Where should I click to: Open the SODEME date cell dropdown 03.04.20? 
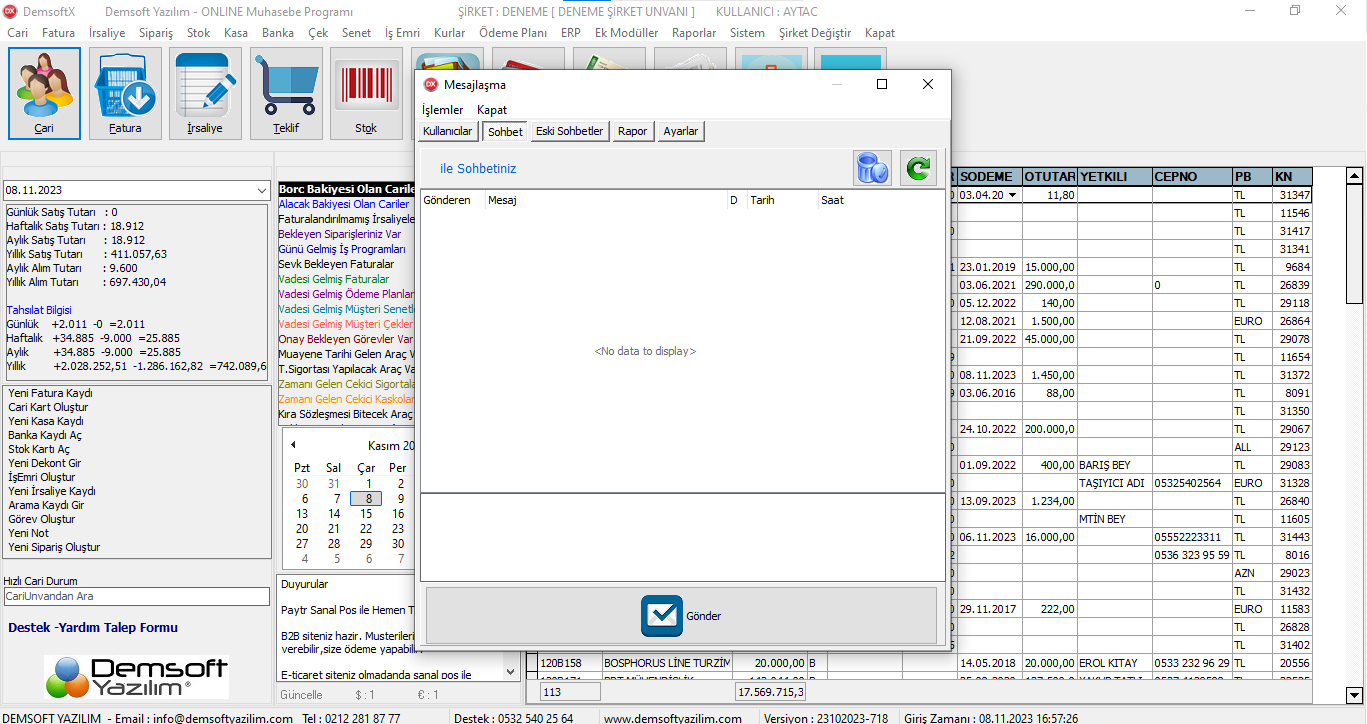point(1012,195)
